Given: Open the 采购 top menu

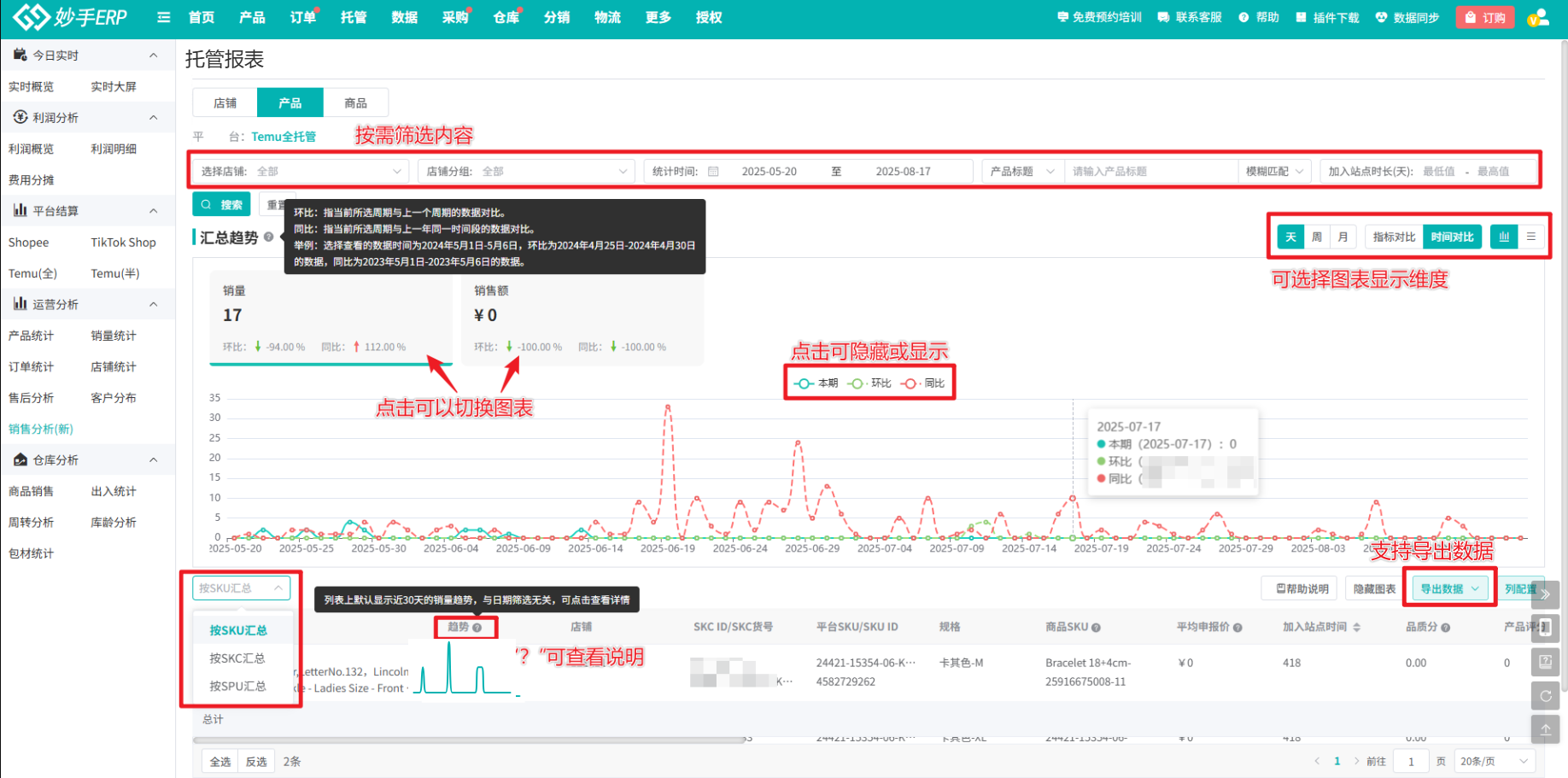Looking at the screenshot, I should pos(454,17).
